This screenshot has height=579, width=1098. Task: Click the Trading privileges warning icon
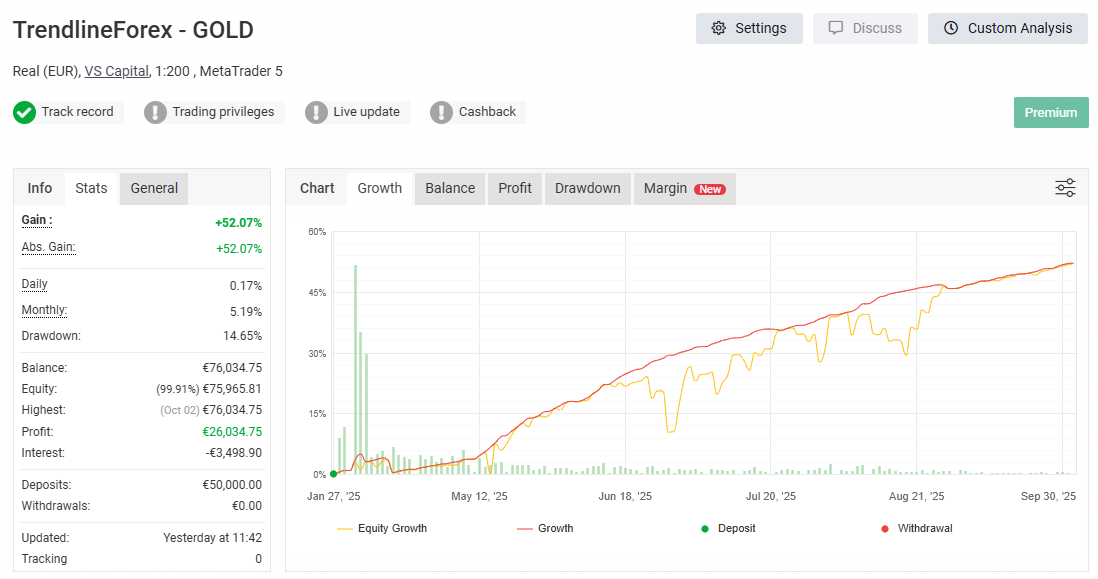155,112
